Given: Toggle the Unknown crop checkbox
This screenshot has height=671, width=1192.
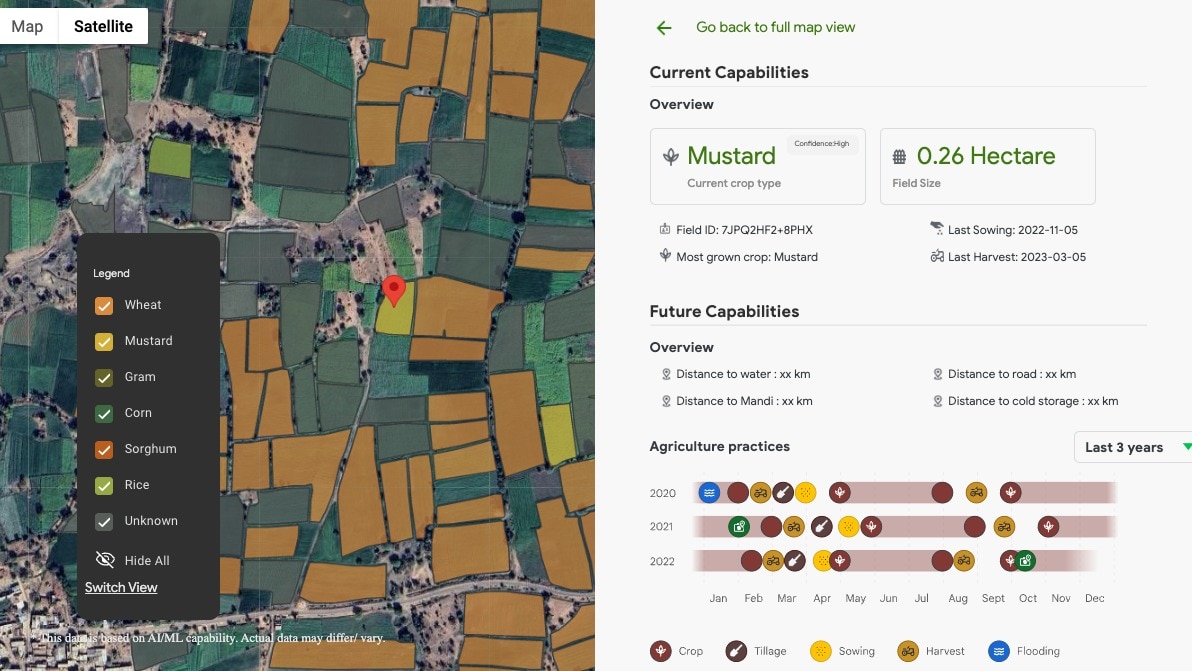Looking at the screenshot, I should click(x=104, y=521).
